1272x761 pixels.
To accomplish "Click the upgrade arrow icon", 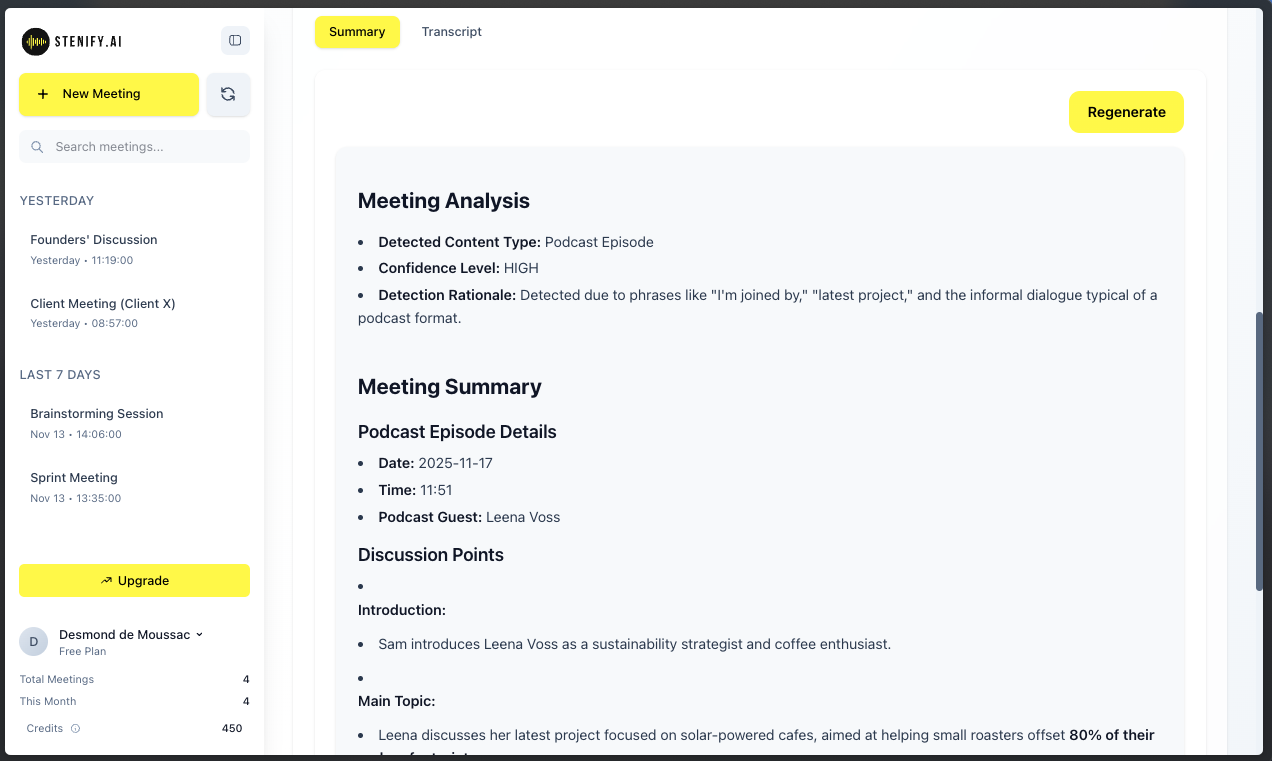I will tap(106, 580).
